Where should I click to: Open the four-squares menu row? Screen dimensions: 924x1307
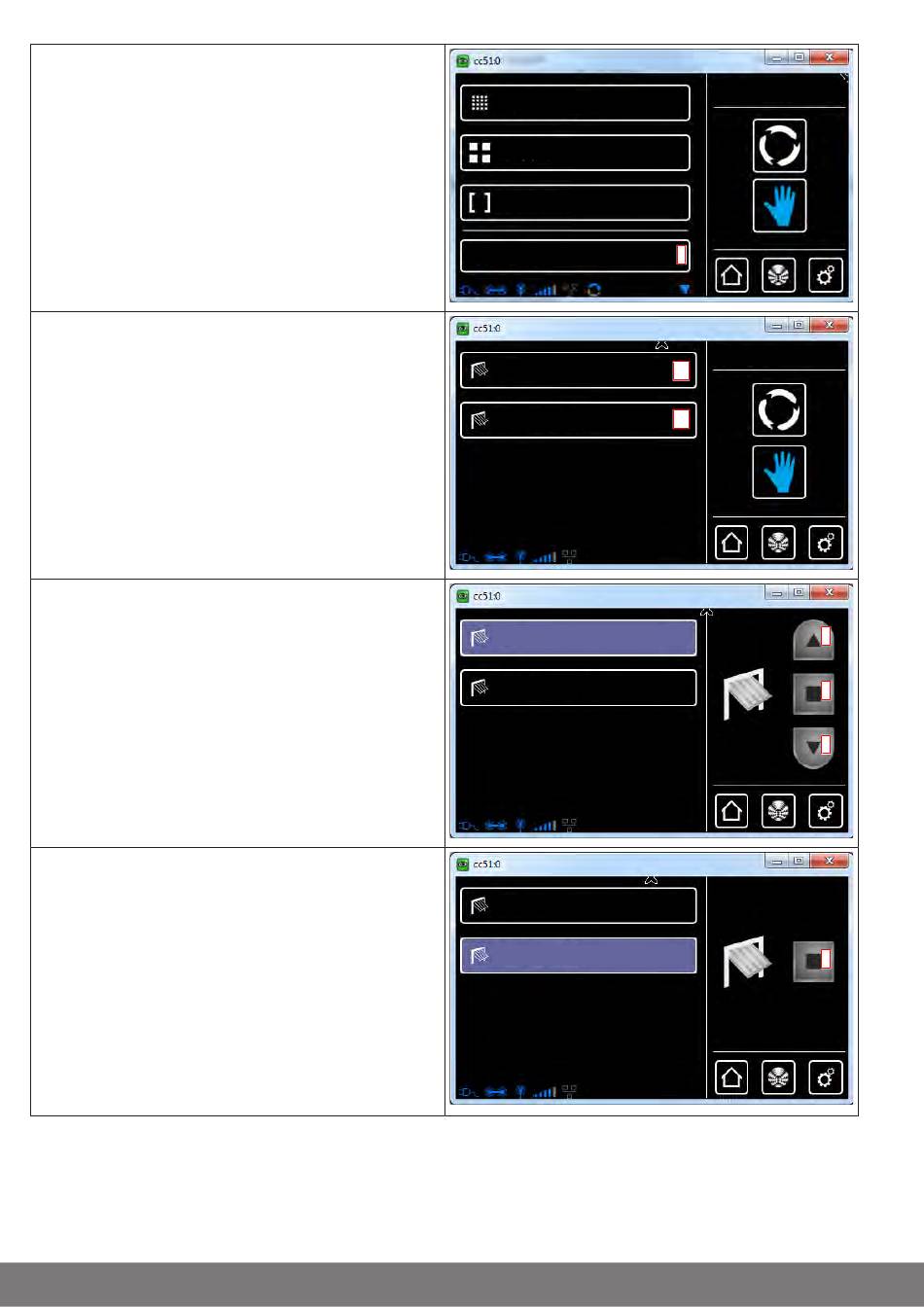coord(575,153)
